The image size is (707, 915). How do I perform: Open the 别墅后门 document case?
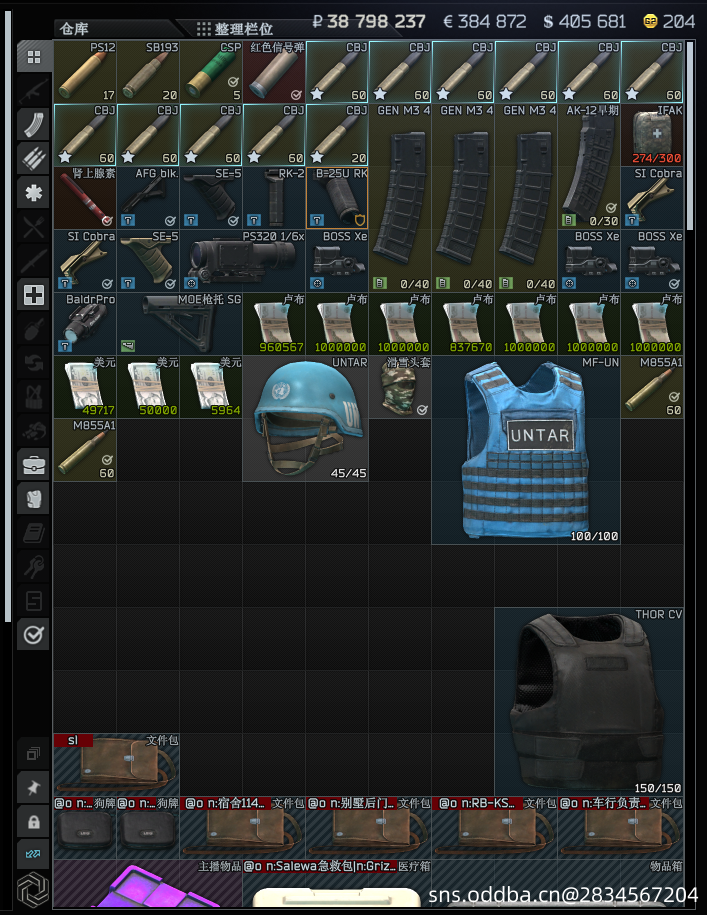click(369, 828)
